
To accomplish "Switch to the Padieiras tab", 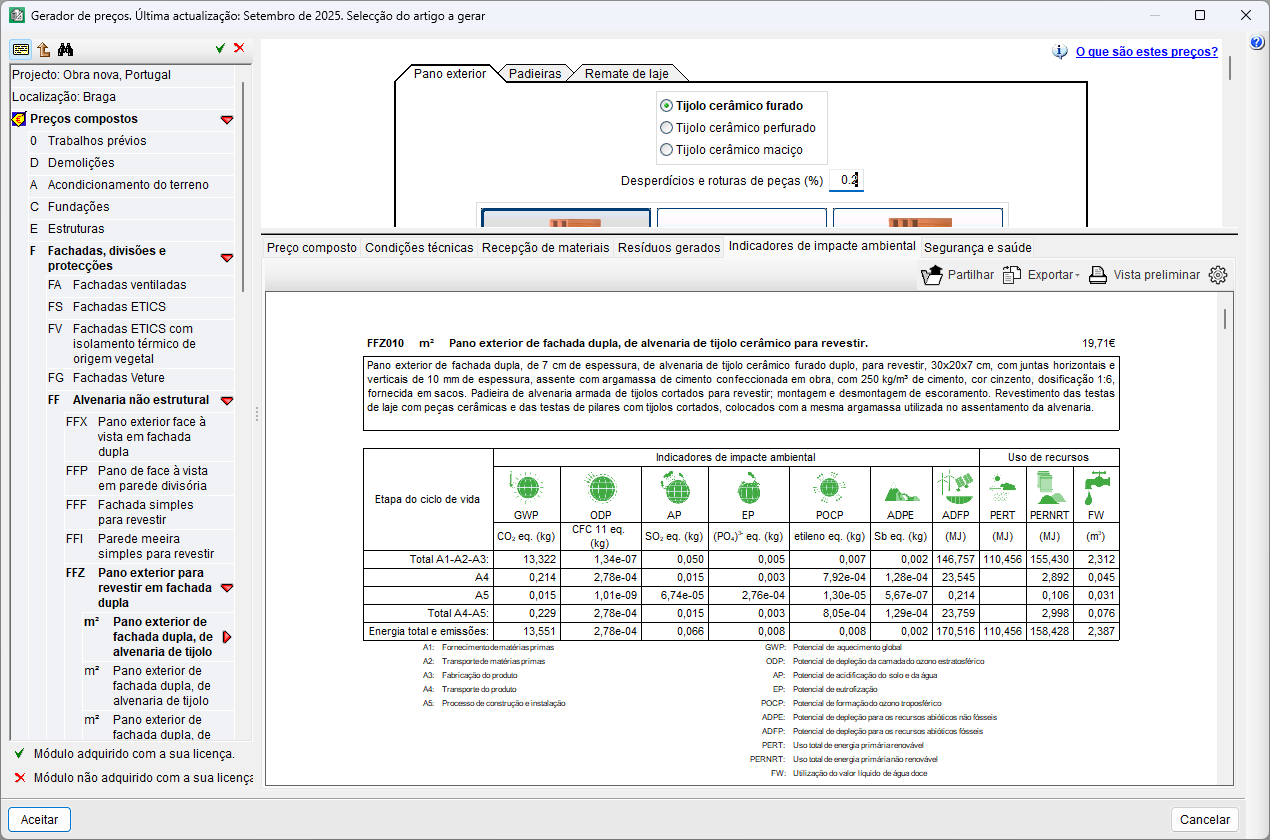I will pyautogui.click(x=534, y=73).
